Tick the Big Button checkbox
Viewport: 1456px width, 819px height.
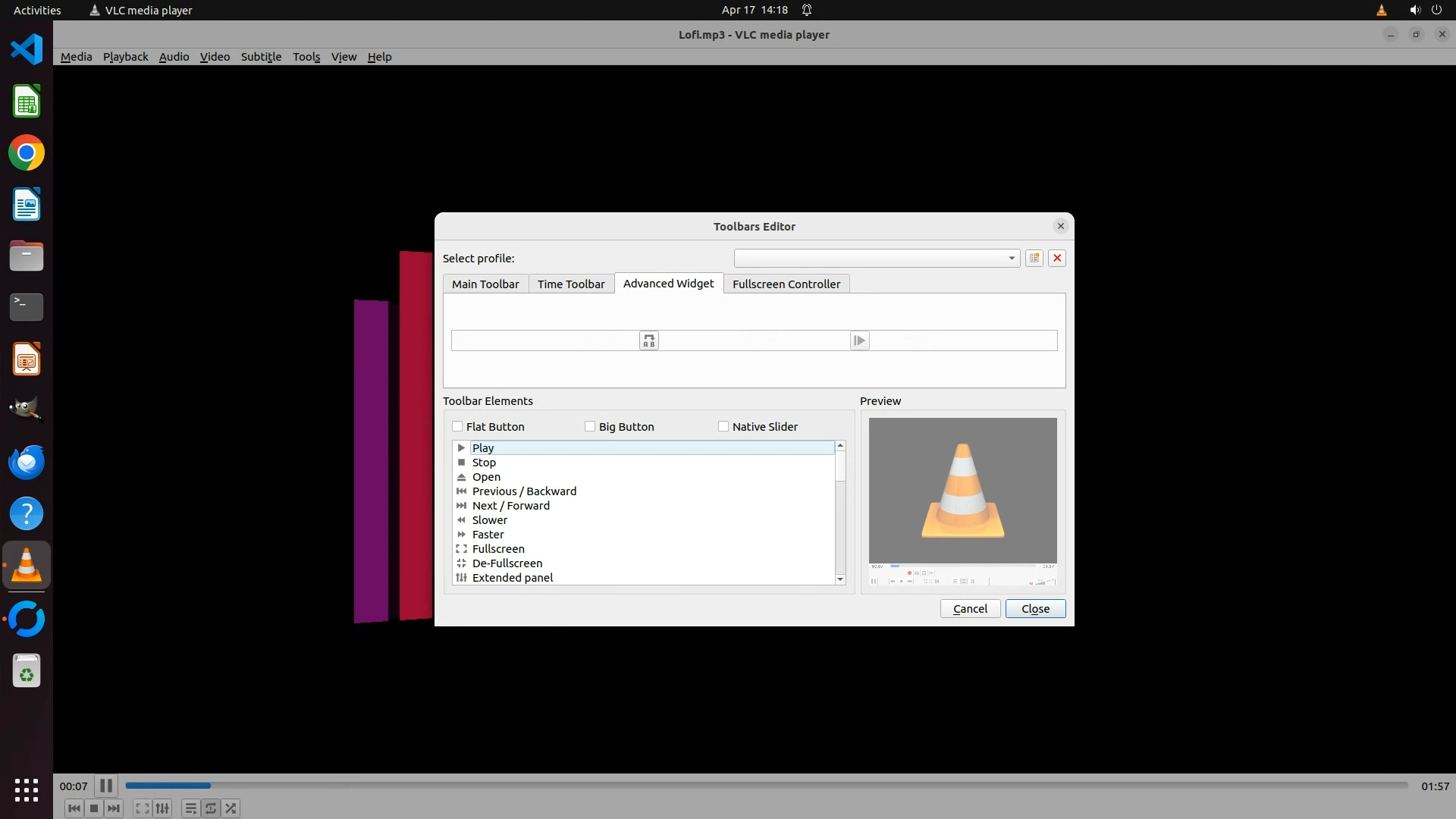point(590,427)
